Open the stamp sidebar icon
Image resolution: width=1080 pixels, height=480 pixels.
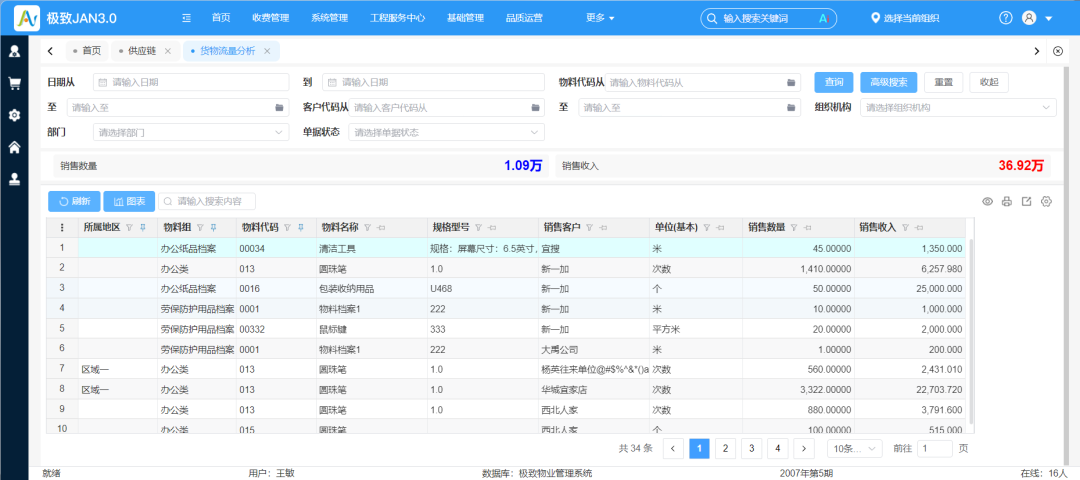point(14,178)
